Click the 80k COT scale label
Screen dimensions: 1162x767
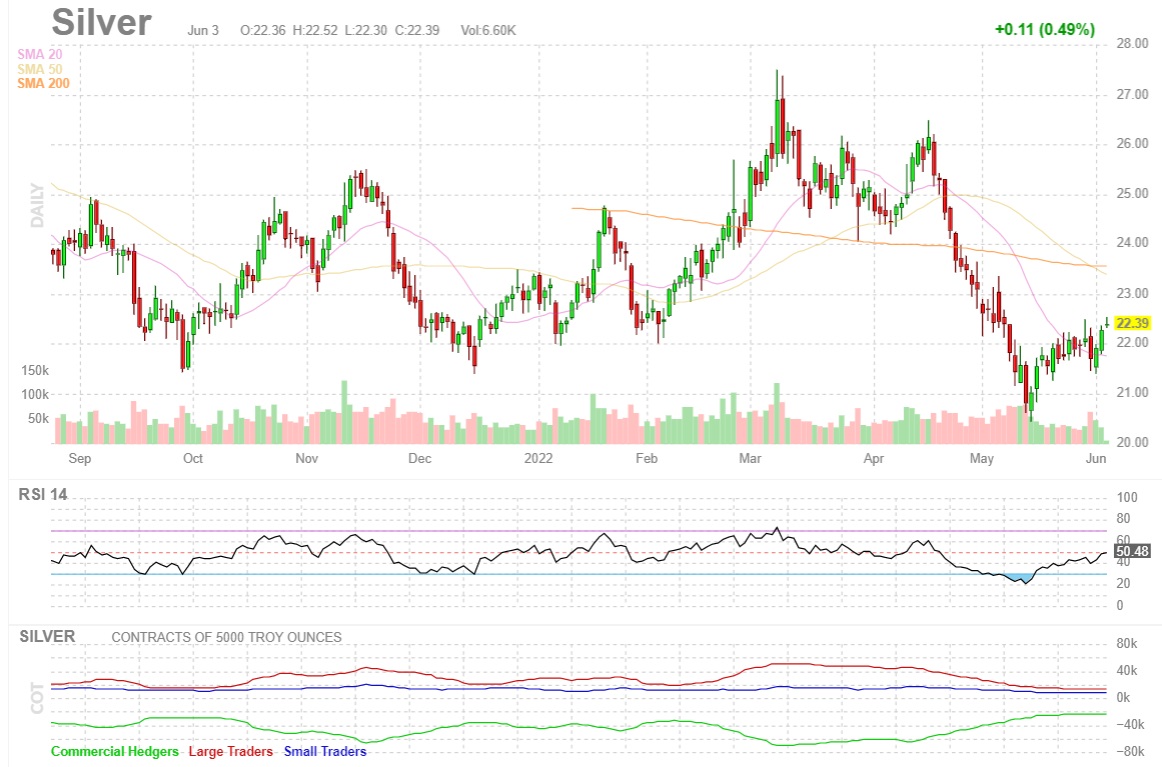pos(1127,643)
